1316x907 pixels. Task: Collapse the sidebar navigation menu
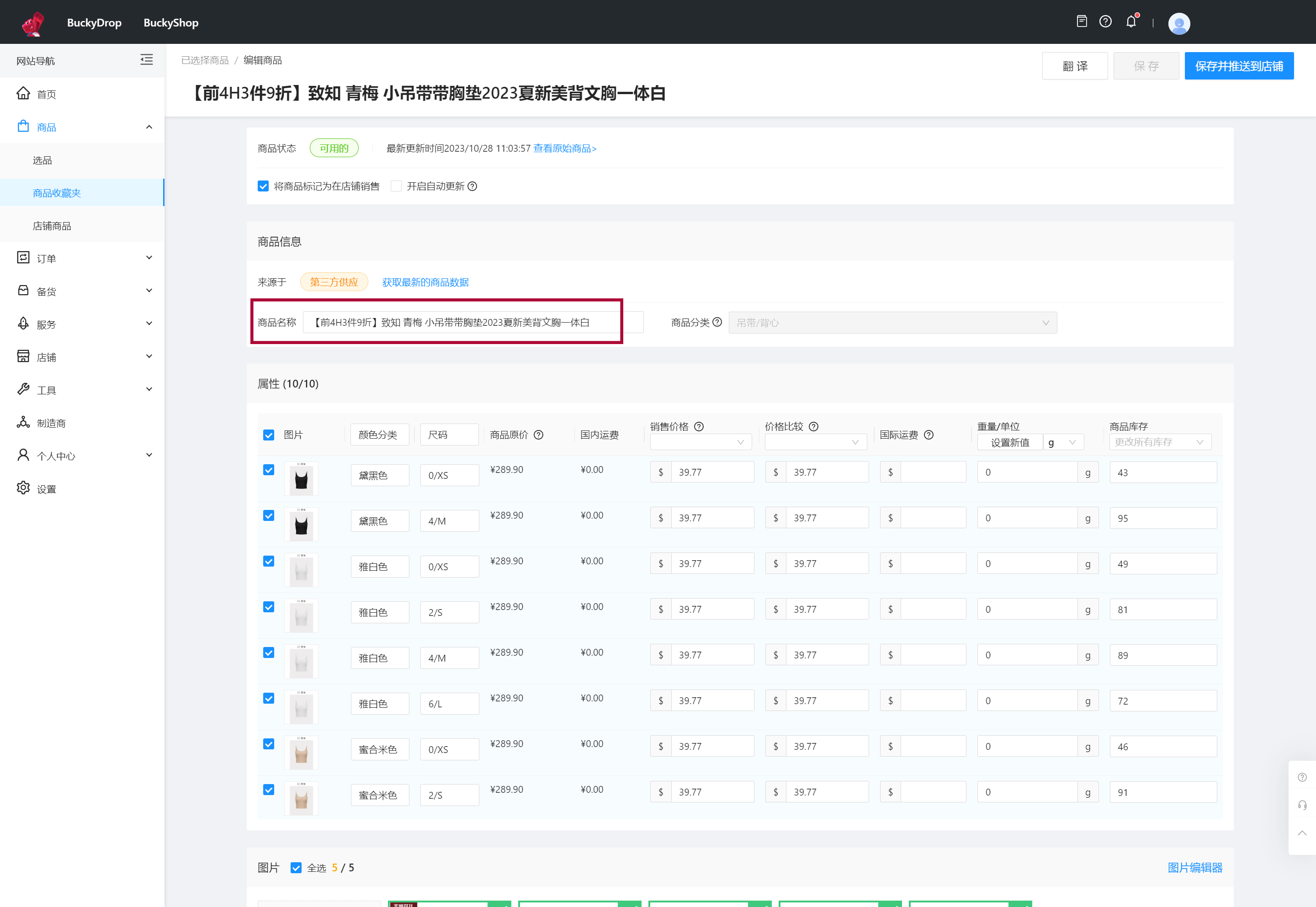coord(147,60)
